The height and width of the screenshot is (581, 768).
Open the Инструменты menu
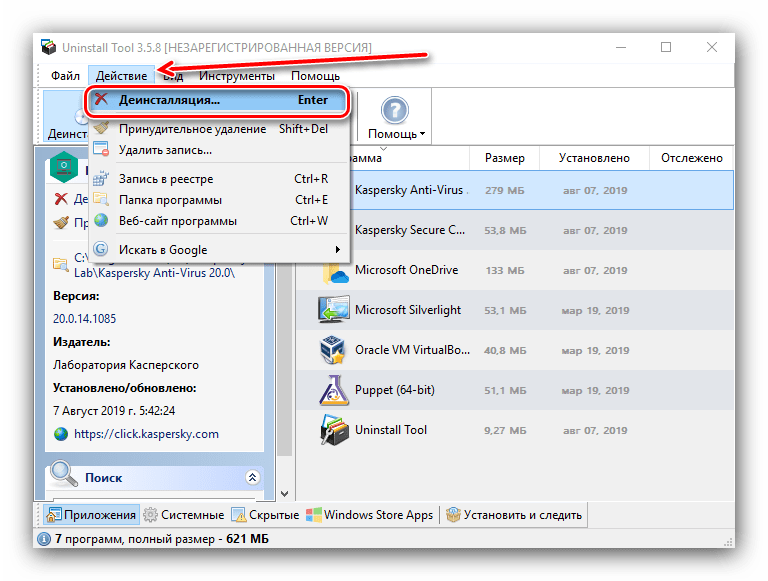tap(237, 76)
